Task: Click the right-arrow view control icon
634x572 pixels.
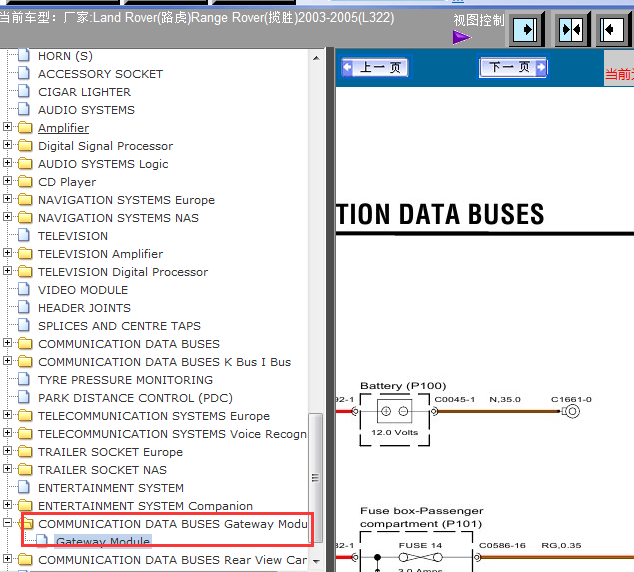Action: click(x=525, y=30)
